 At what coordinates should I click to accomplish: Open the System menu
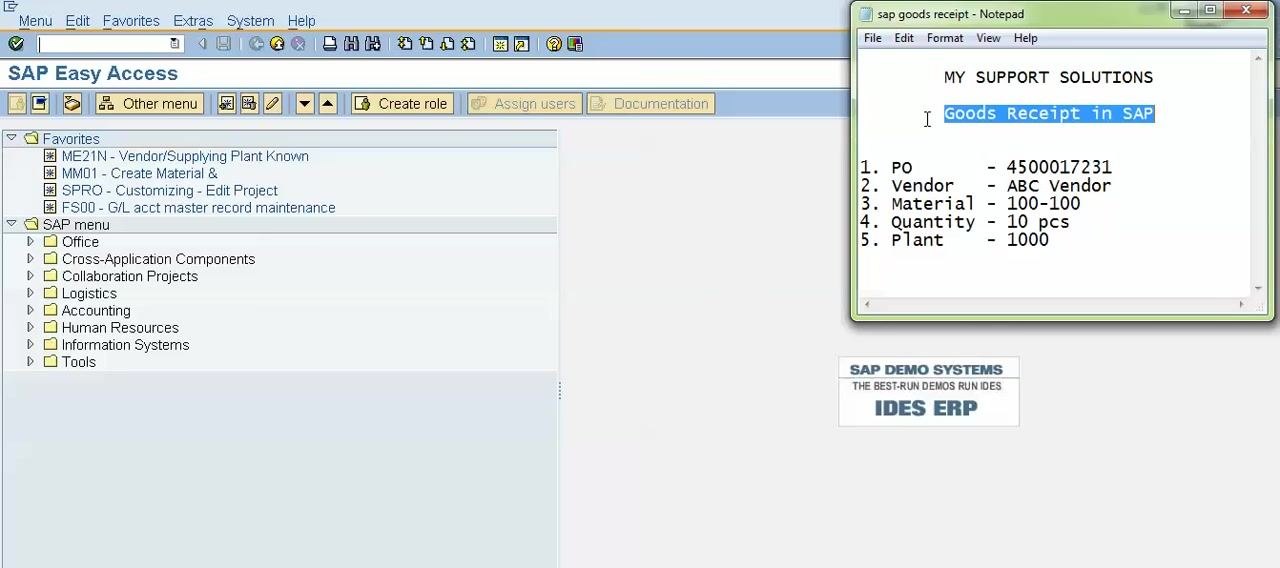point(250,21)
